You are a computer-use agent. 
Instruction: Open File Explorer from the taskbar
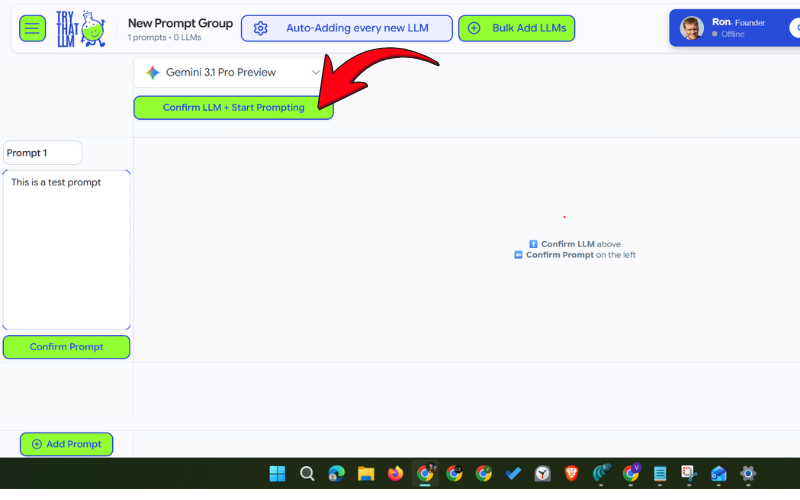pos(366,474)
